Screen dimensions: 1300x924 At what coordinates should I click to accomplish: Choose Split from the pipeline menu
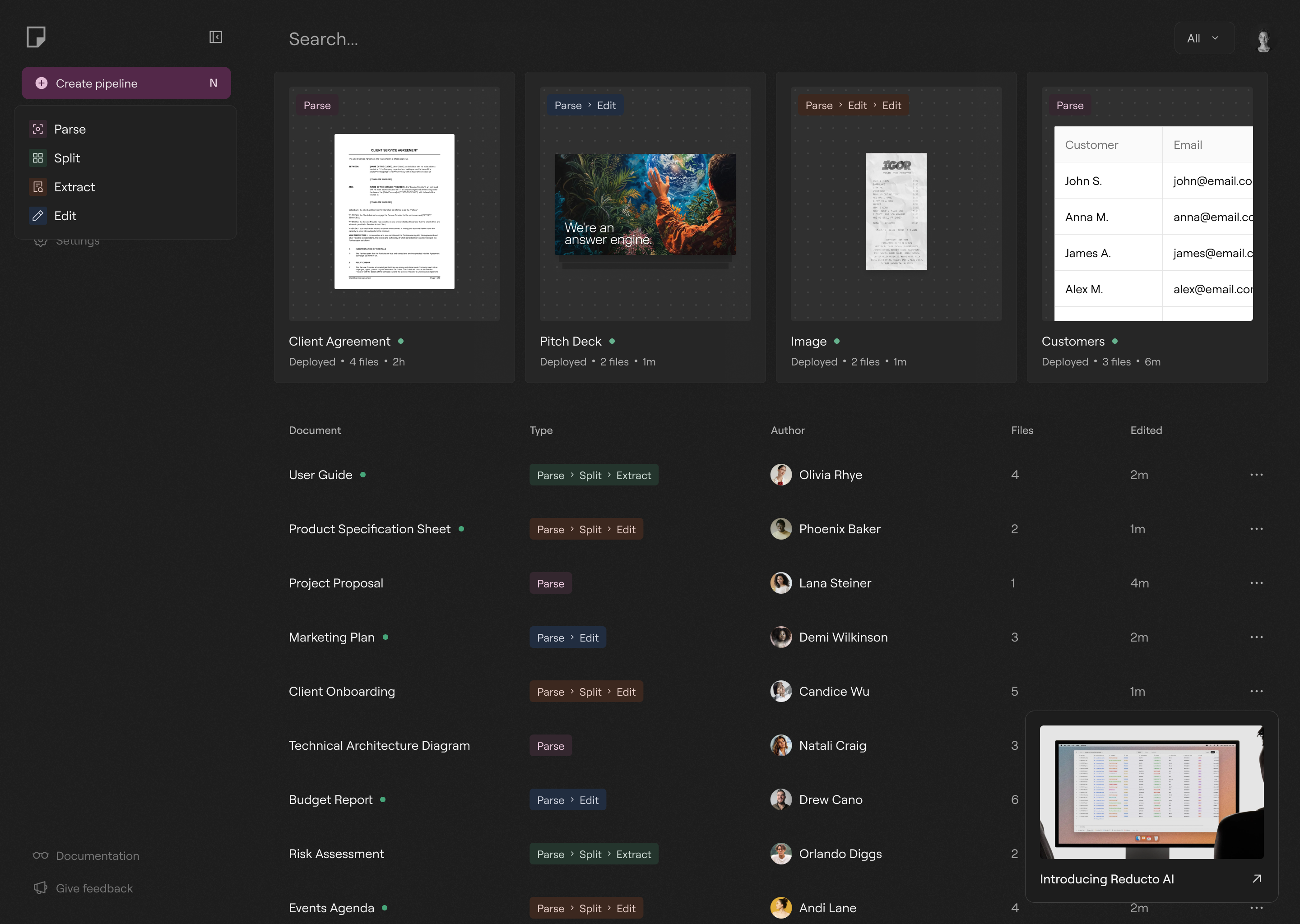click(x=125, y=158)
